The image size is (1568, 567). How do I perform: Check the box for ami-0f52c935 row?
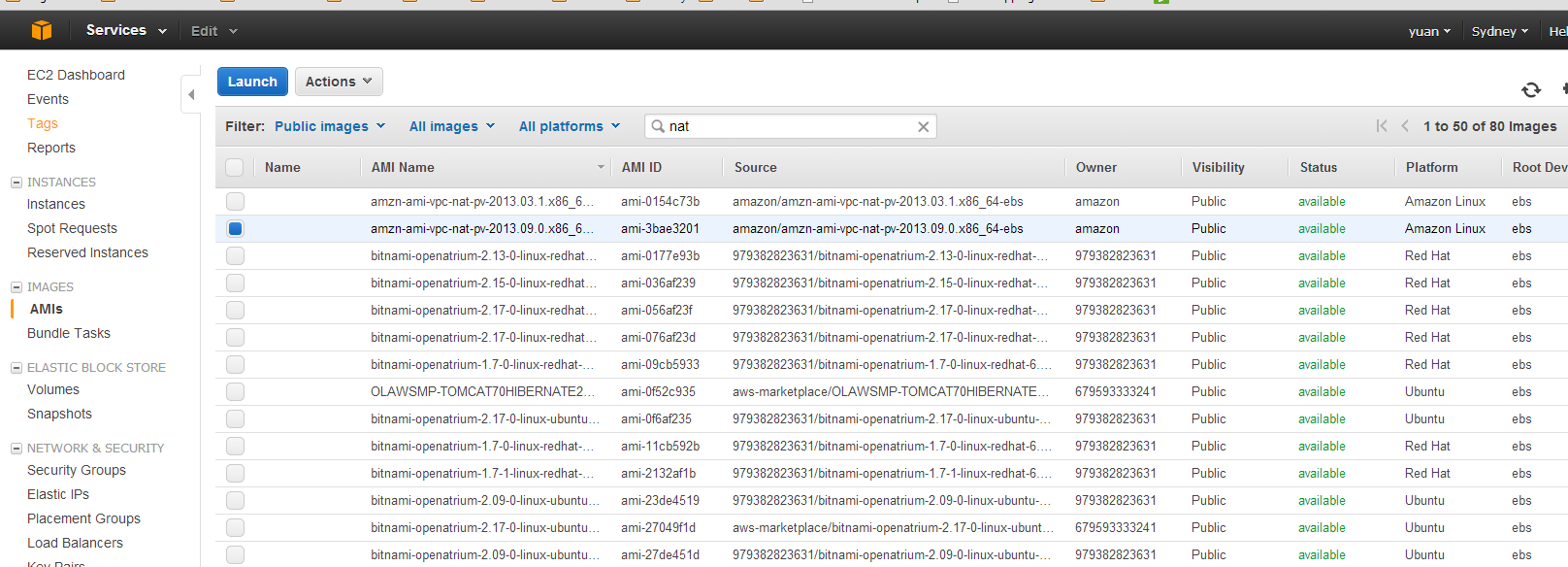[235, 391]
